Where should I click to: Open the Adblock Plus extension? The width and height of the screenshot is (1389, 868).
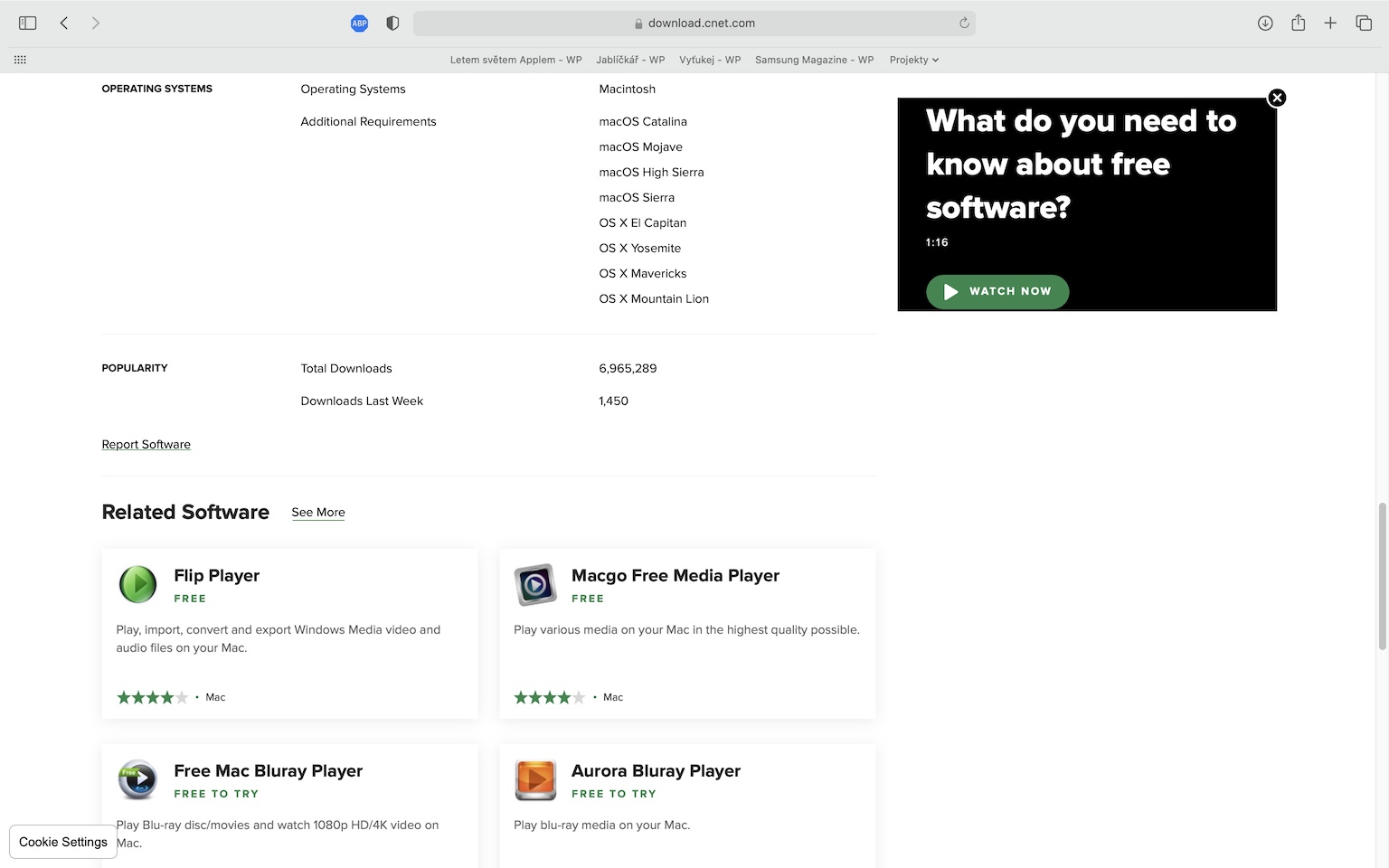tap(359, 24)
